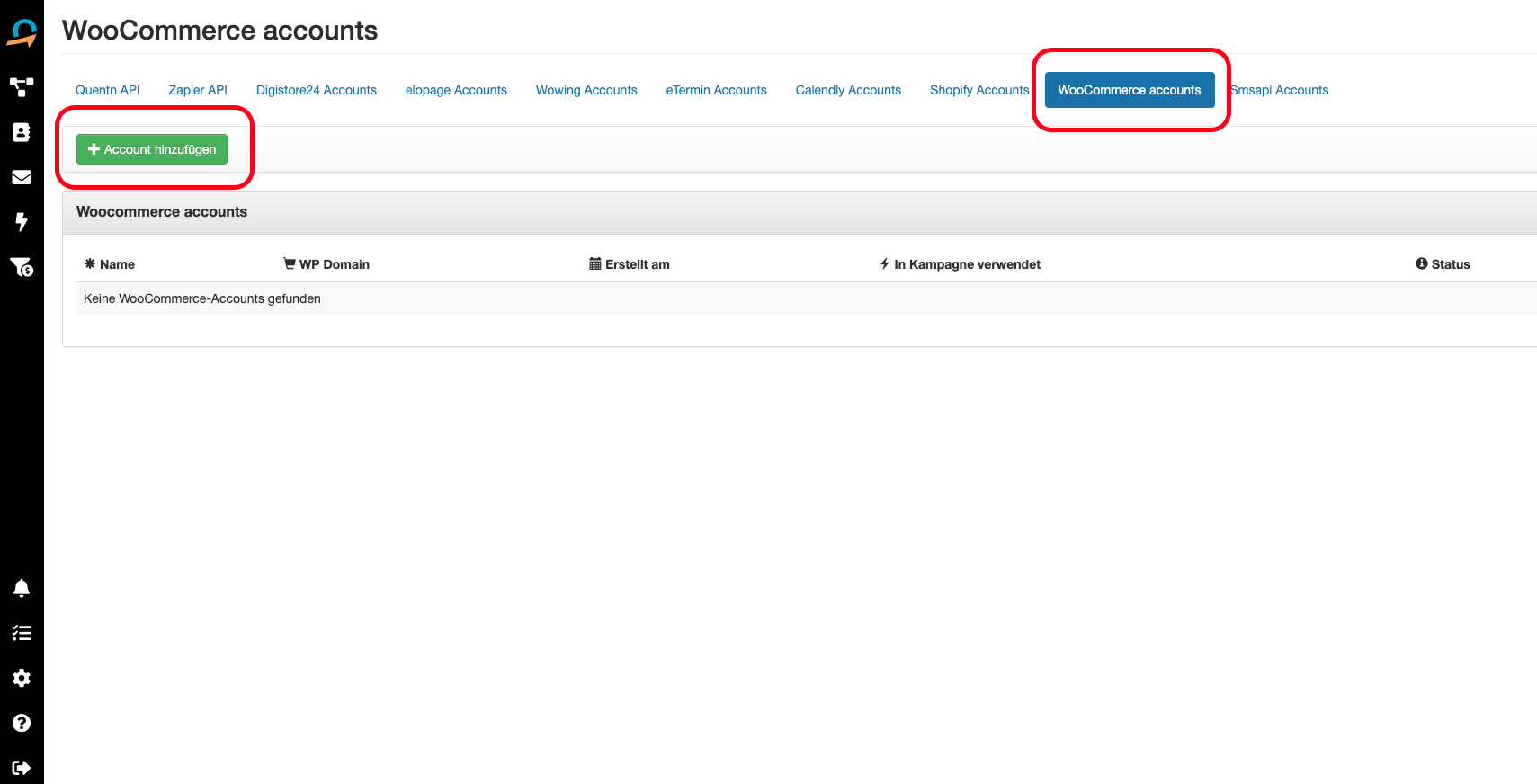Log out using the exit arrow icon
The image size is (1537, 784).
point(22,768)
